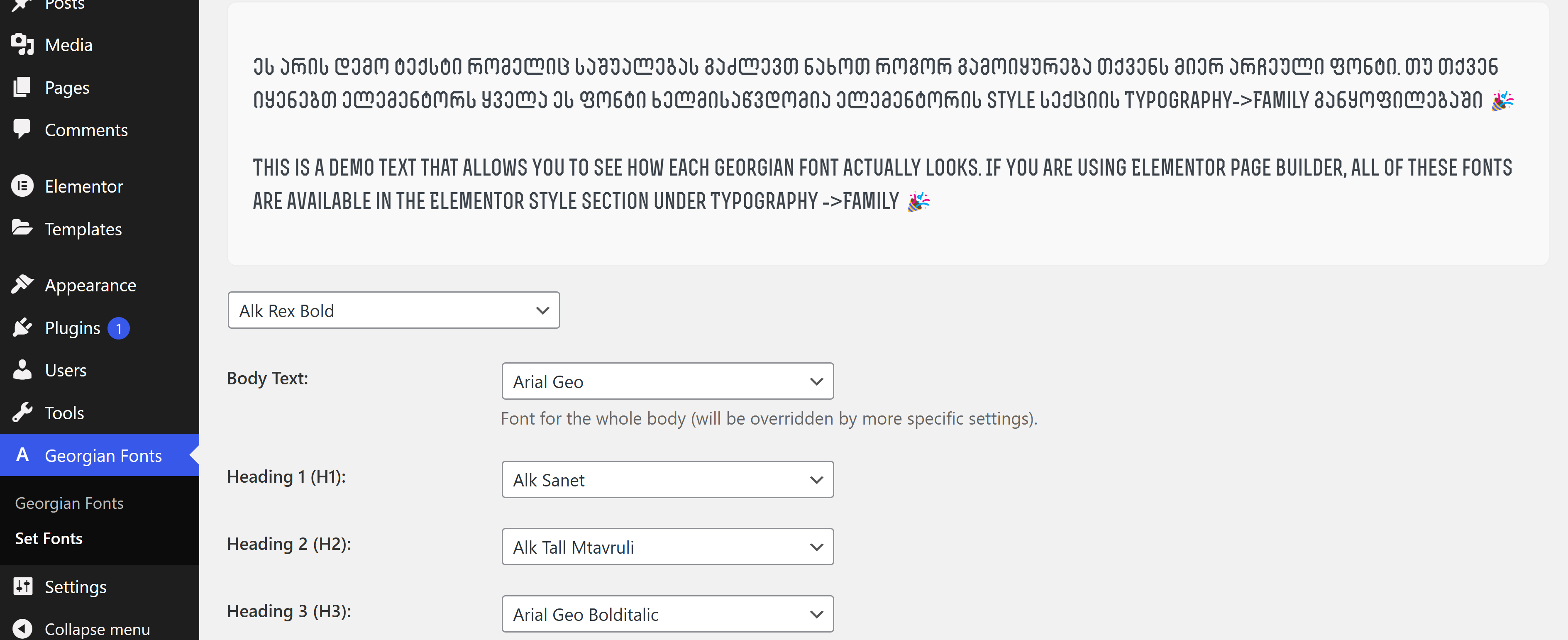The width and height of the screenshot is (1568, 640).
Task: Click the Collapse menu arrow icon
Action: (22, 628)
